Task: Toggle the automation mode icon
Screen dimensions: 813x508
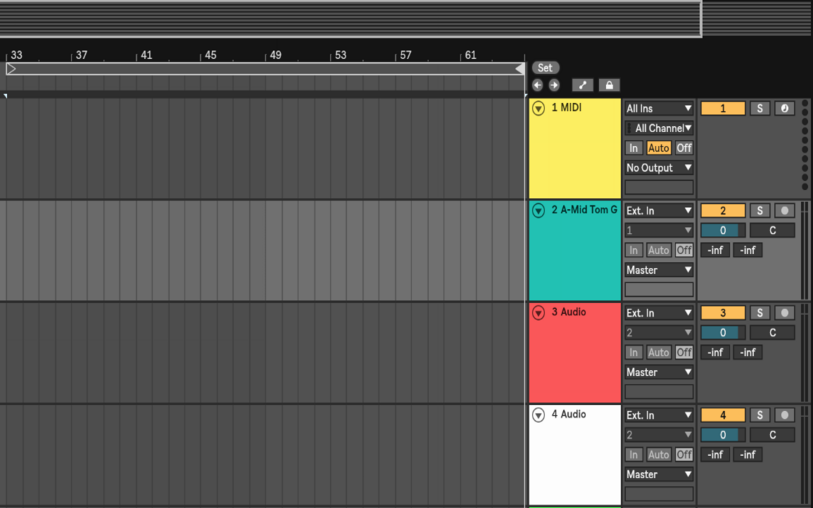Action: [582, 86]
